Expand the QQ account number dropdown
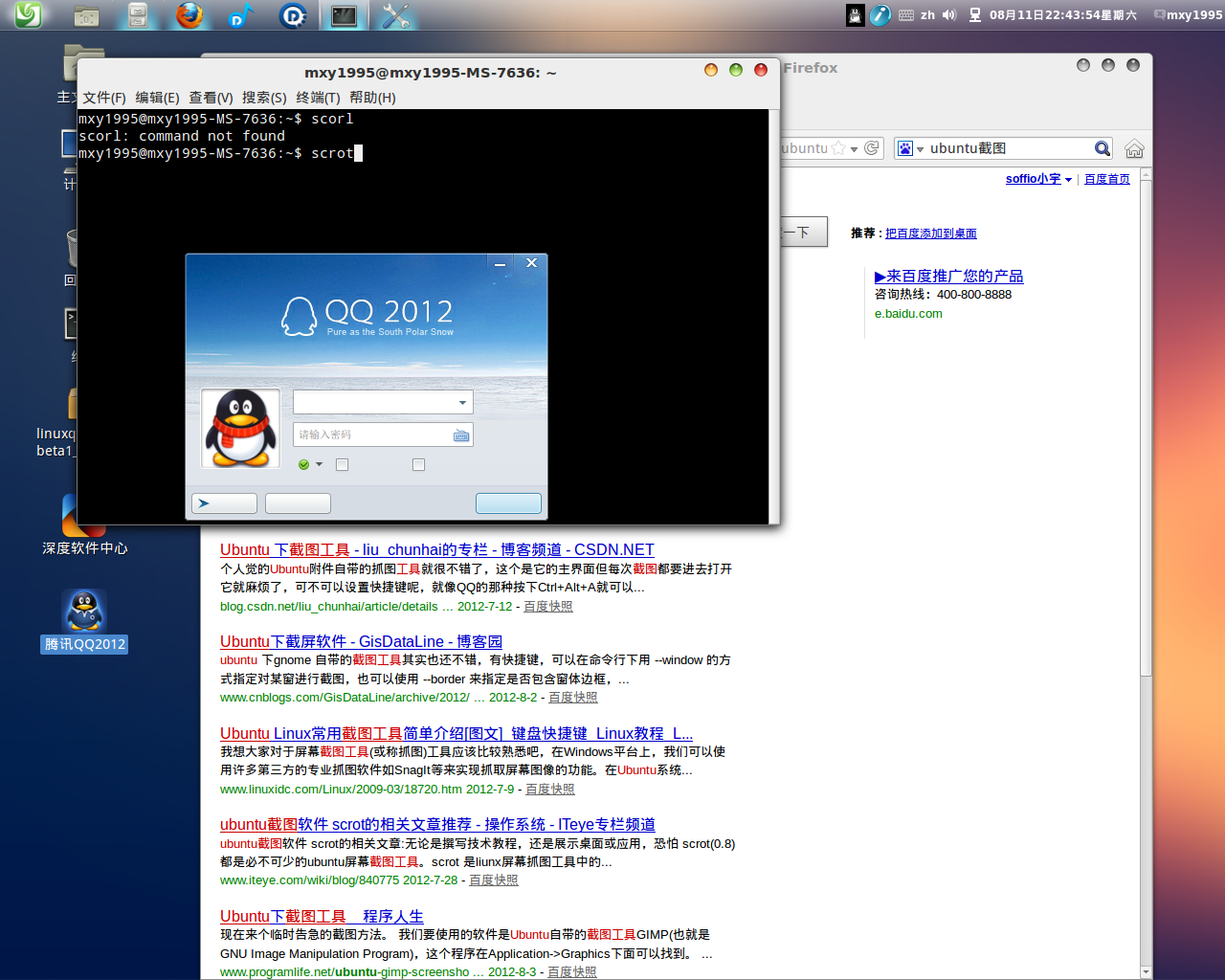 click(x=462, y=403)
